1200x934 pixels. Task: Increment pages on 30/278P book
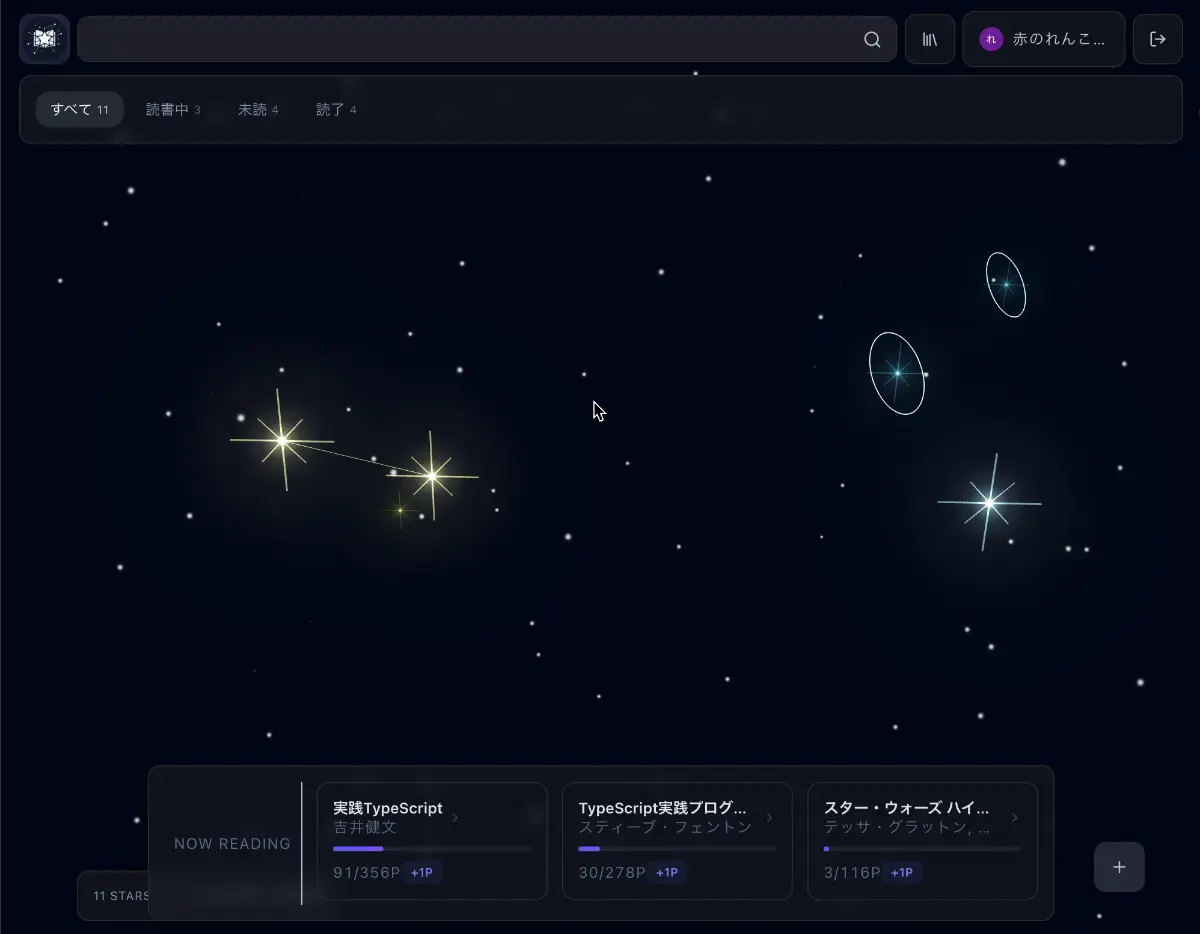[x=667, y=873]
